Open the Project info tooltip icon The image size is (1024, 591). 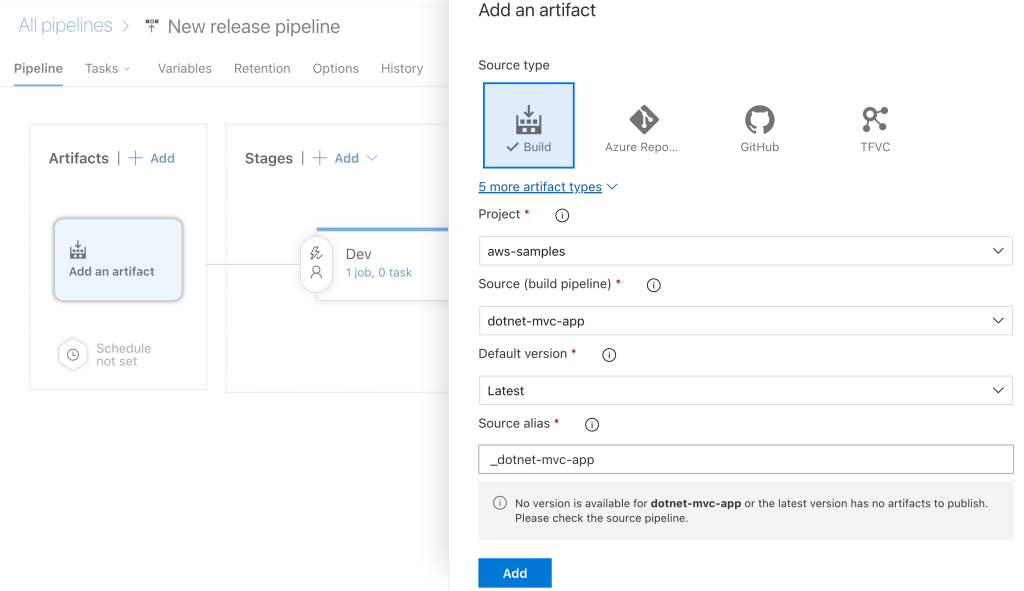[561, 214]
